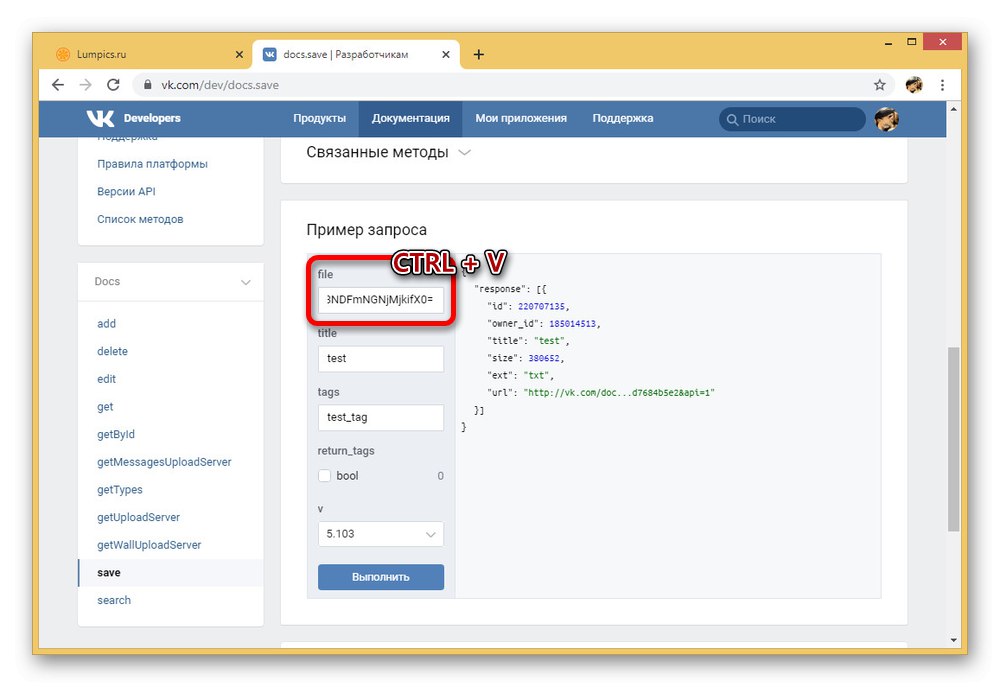Click the Выполнить button
The image size is (1000, 687).
coord(381,577)
